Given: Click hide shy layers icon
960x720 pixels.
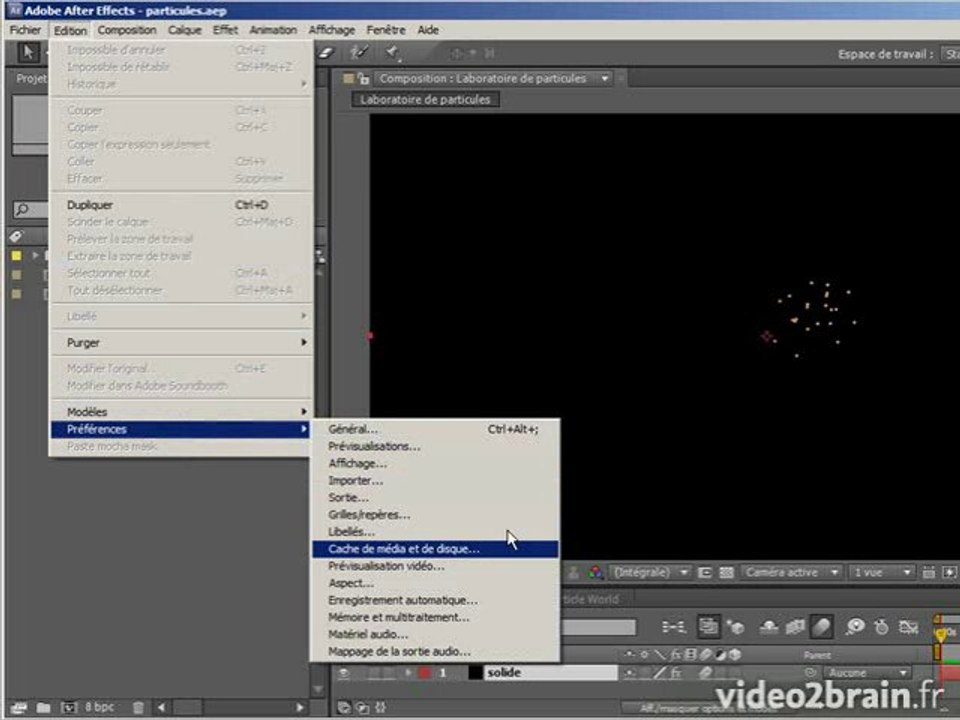Looking at the screenshot, I should [x=769, y=626].
